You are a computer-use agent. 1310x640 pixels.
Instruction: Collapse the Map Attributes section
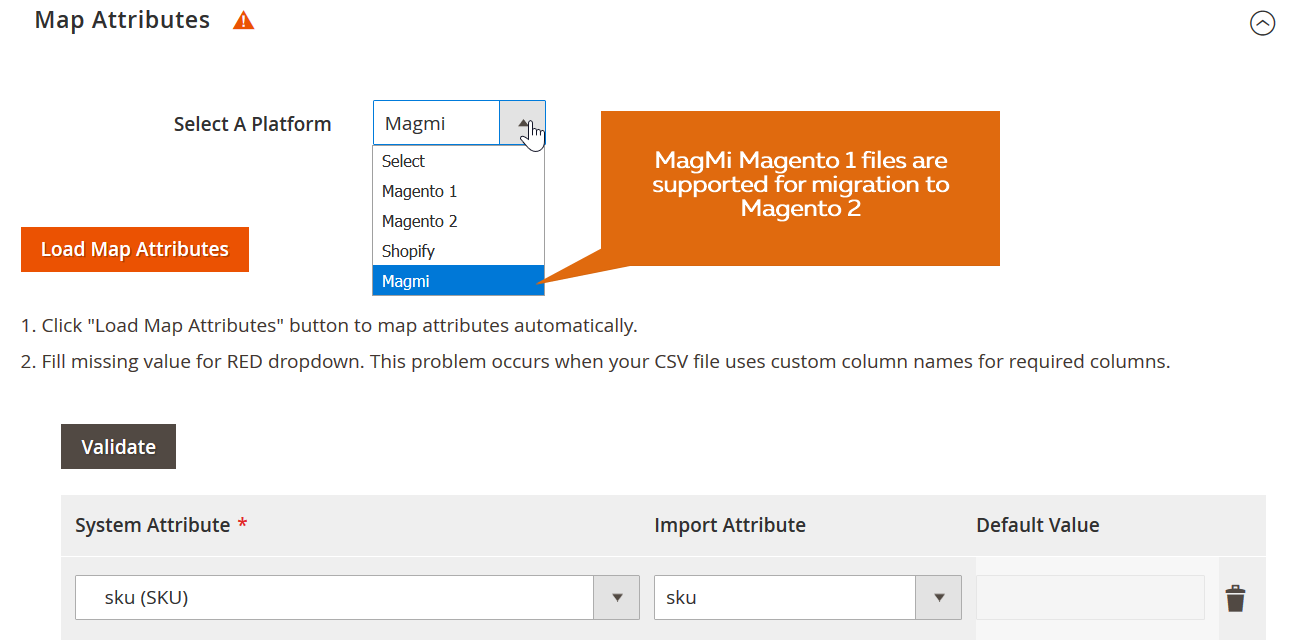[x=1263, y=23]
